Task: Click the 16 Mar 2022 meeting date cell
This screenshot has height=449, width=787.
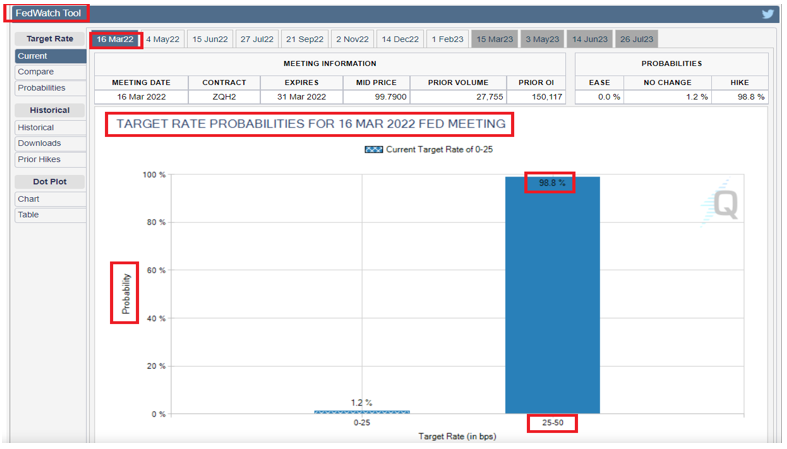Action: 141,97
